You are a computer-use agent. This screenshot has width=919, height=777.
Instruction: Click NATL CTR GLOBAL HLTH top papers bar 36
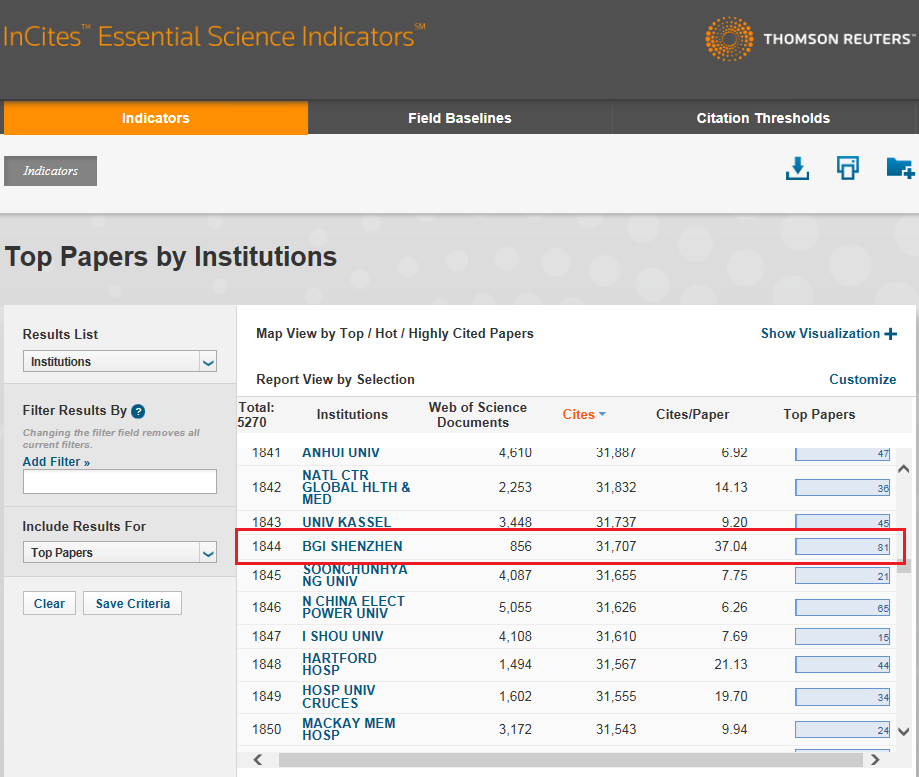[842, 488]
